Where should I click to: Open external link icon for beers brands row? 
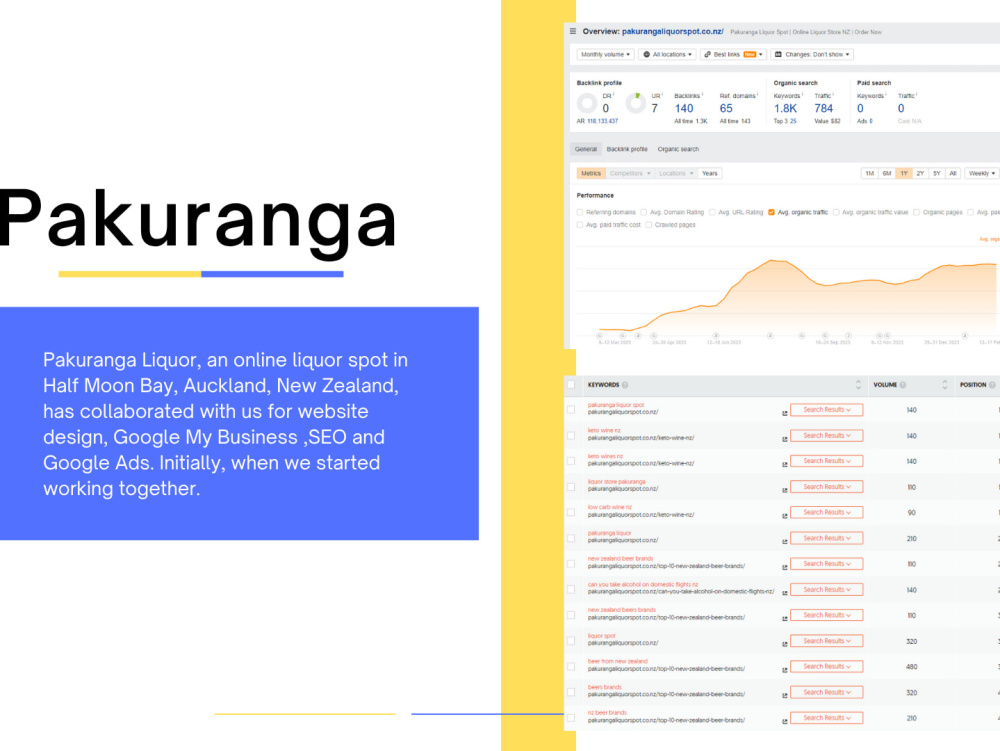tap(784, 695)
